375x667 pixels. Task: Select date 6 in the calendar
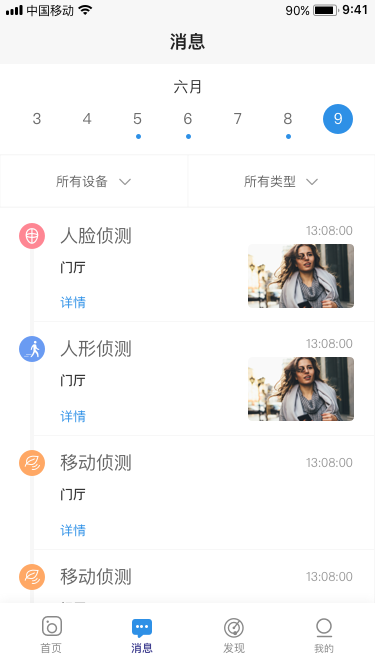point(188,119)
